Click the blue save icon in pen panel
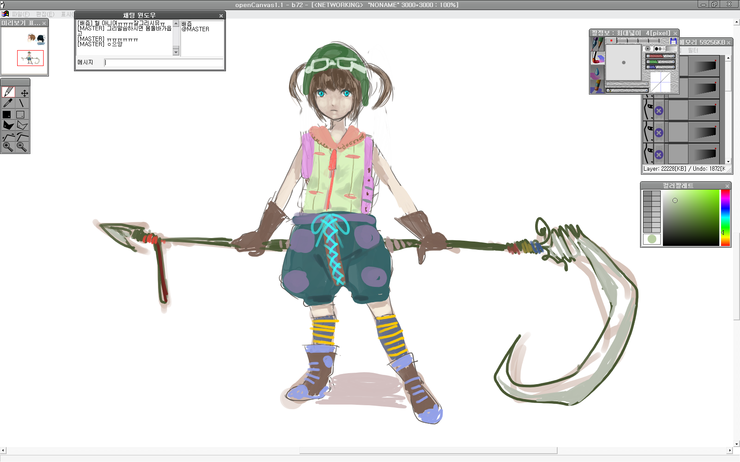This screenshot has width=740, height=462. pos(673,41)
